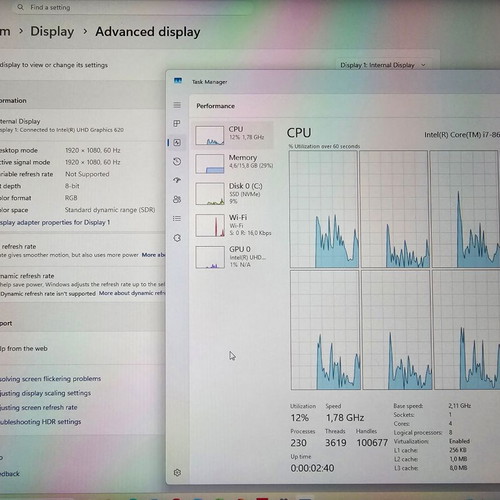Open Details list icon in sidebar

[x=177, y=218]
